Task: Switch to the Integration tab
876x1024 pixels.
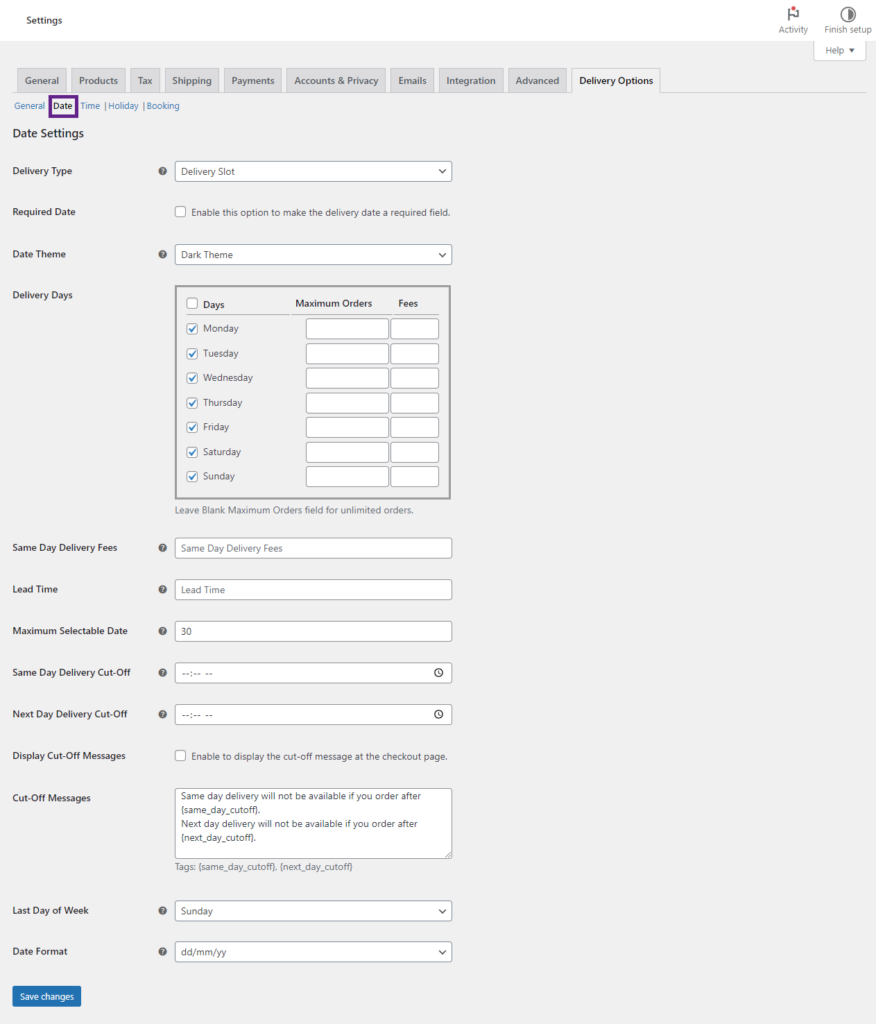Action: coord(471,80)
